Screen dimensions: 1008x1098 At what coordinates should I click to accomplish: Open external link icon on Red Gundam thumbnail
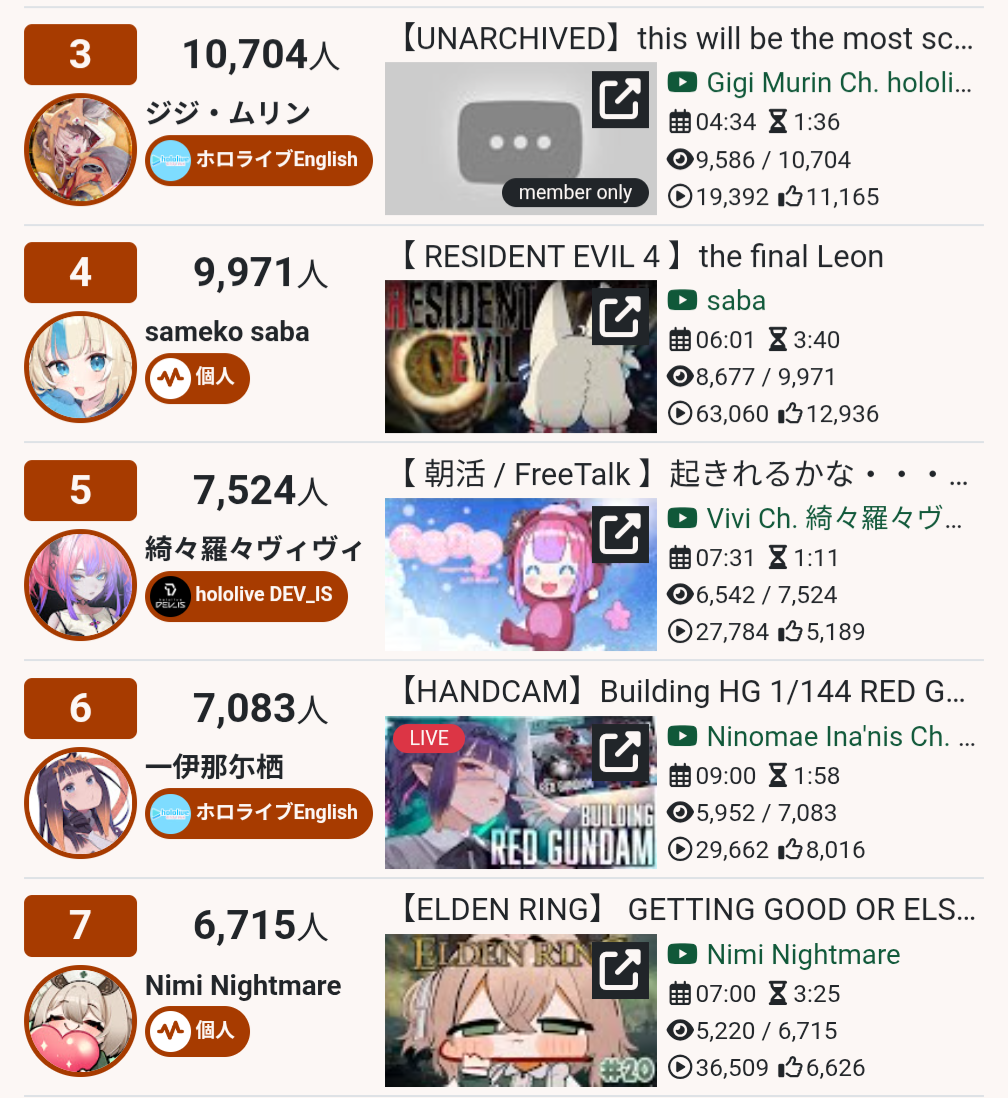click(x=620, y=752)
